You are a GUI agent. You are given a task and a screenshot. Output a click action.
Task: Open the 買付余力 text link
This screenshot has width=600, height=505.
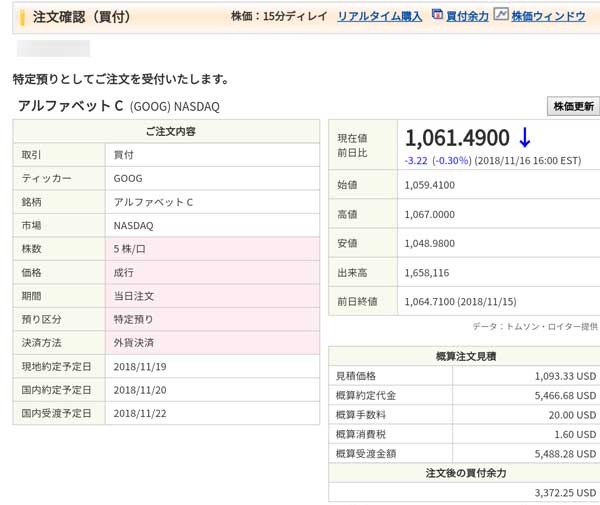(x=466, y=17)
